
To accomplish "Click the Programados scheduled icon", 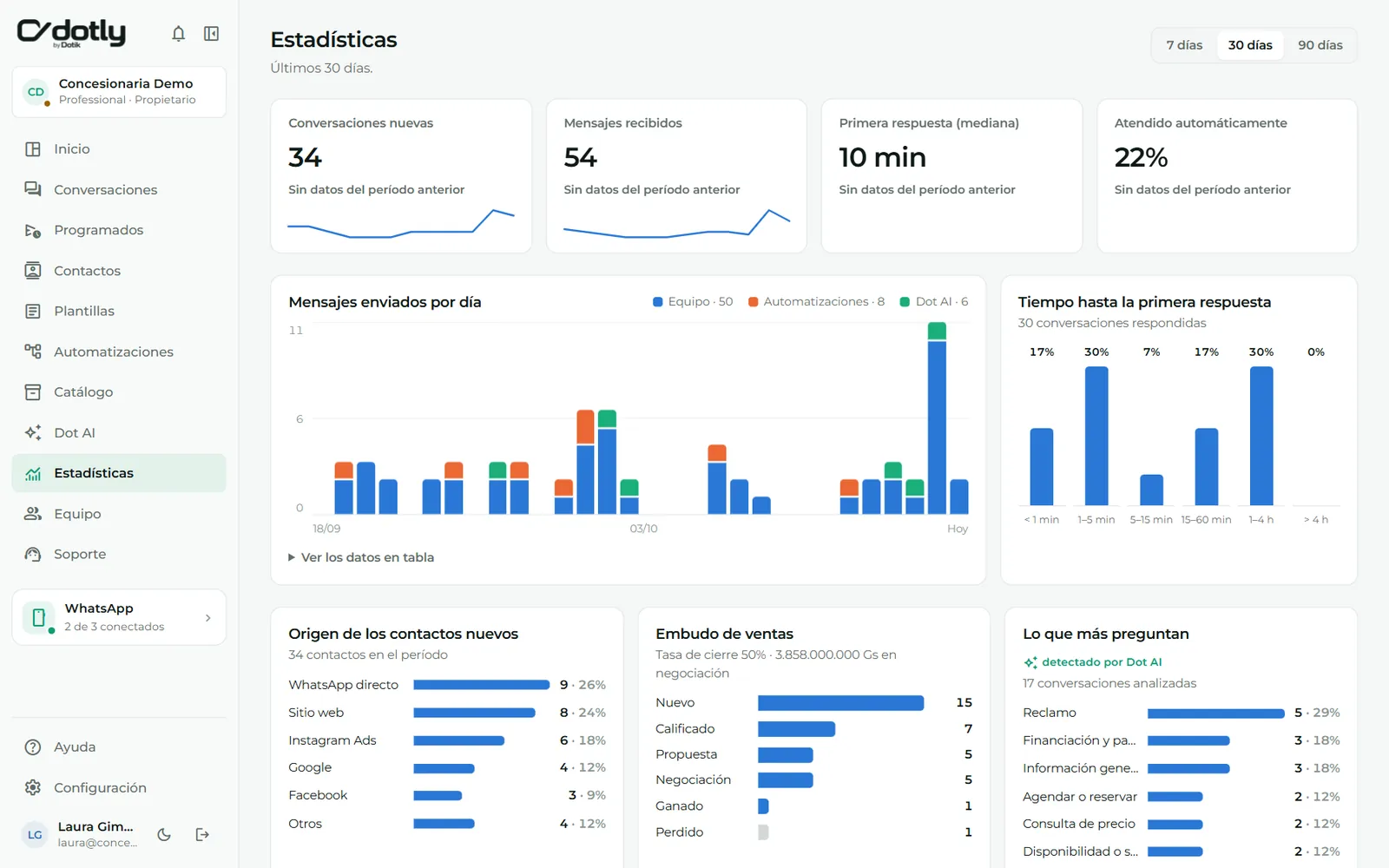I will pyautogui.click(x=33, y=230).
